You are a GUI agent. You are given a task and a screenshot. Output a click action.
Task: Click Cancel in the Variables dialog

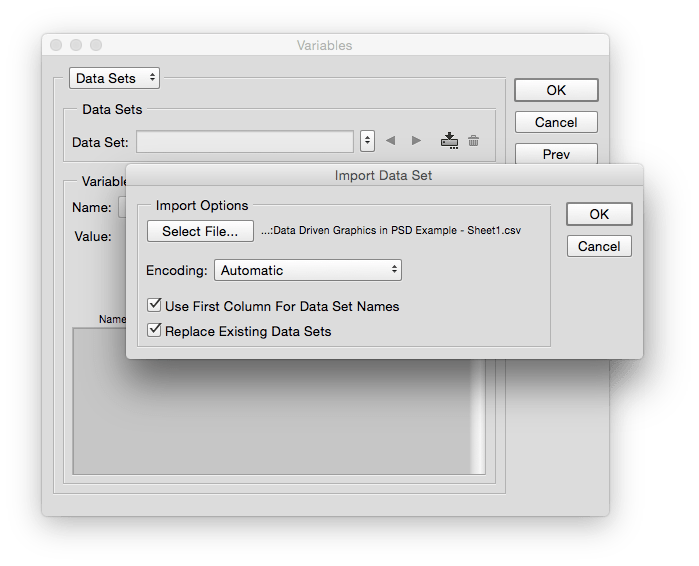pyautogui.click(x=556, y=122)
